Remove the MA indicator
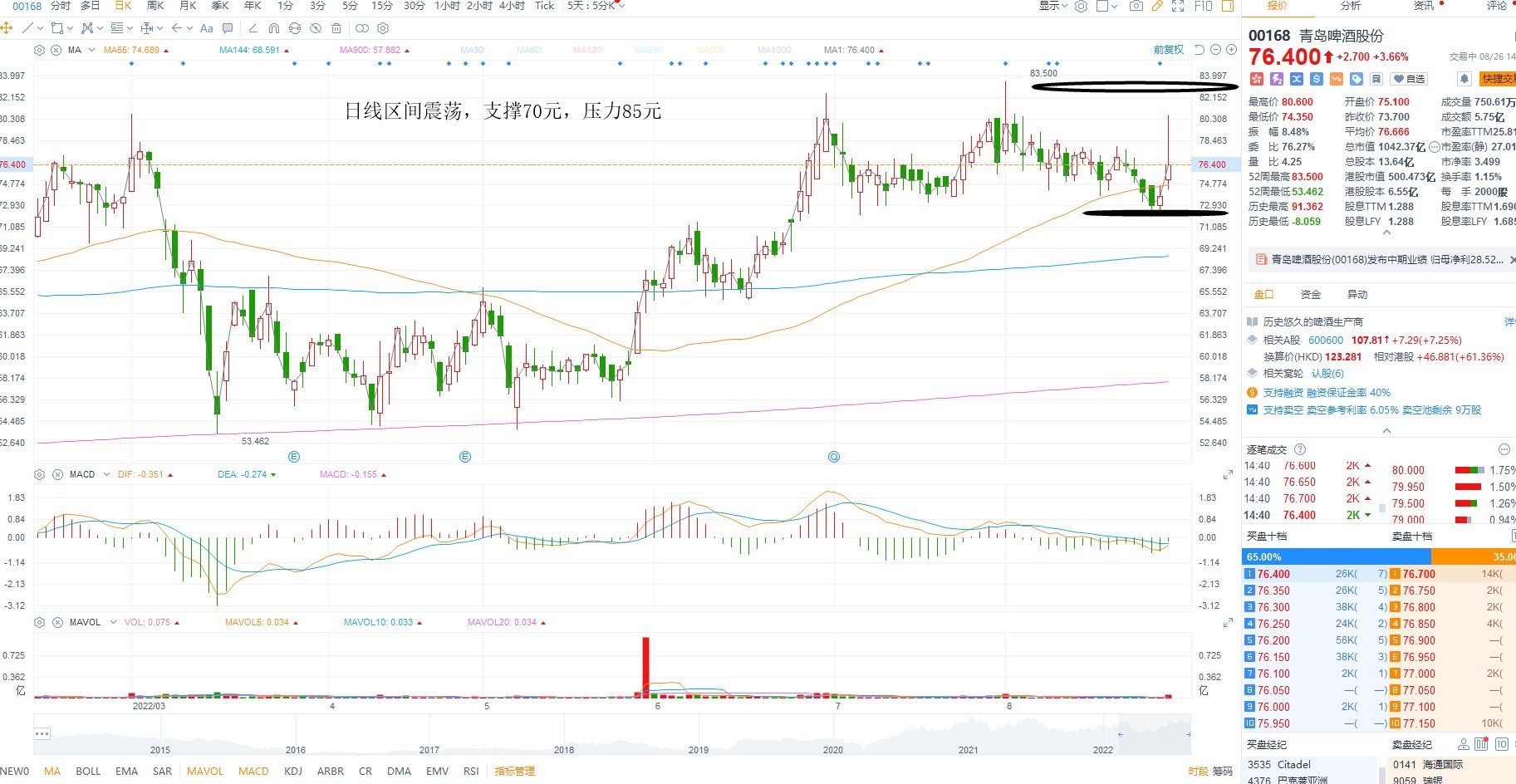Screen dimensions: 1516x784 point(56,50)
